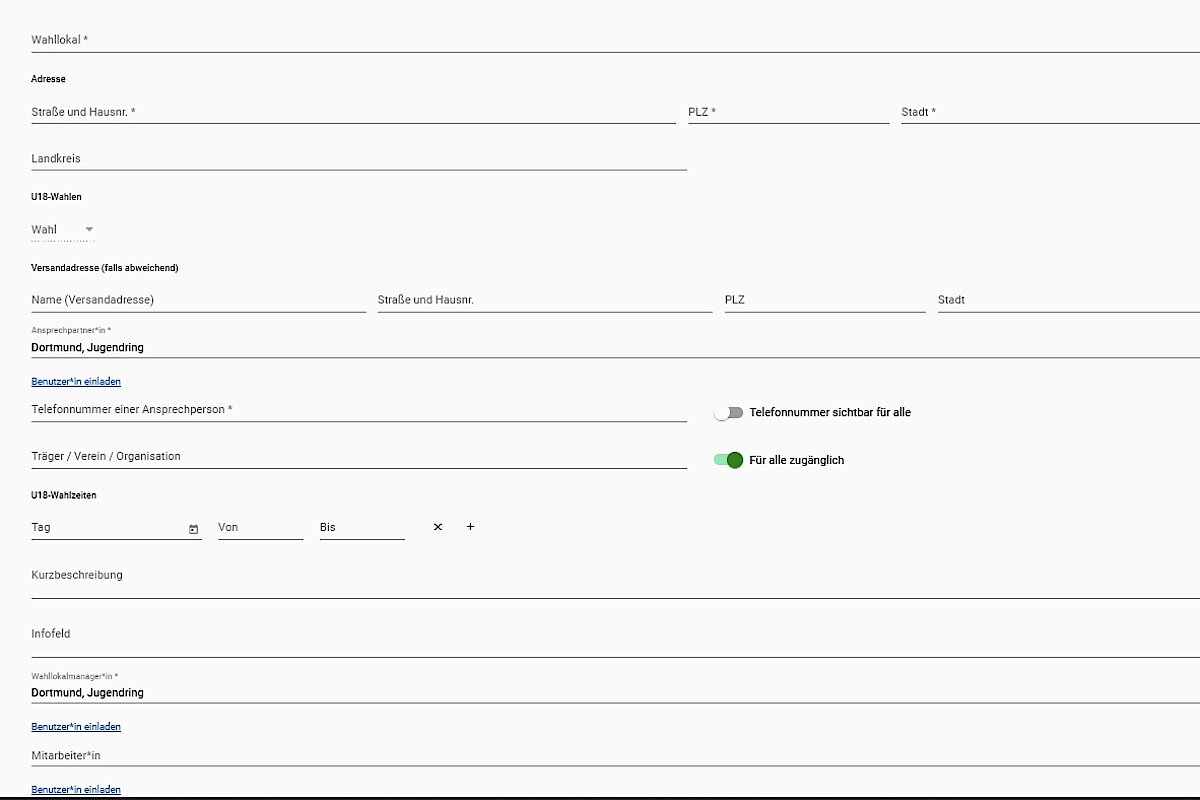
Task: Click the Name (Versandadresse) field
Action: click(198, 300)
